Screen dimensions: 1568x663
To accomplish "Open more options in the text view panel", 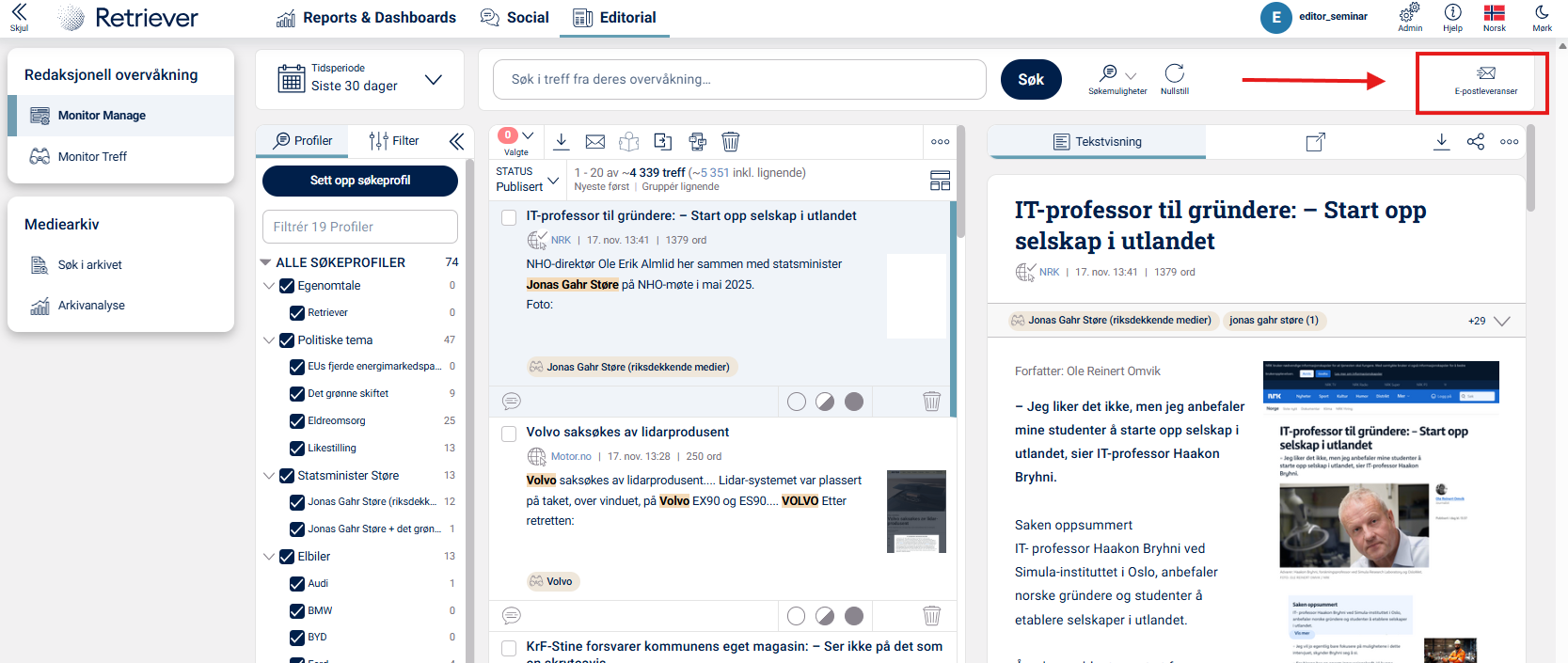I will pos(1510,142).
